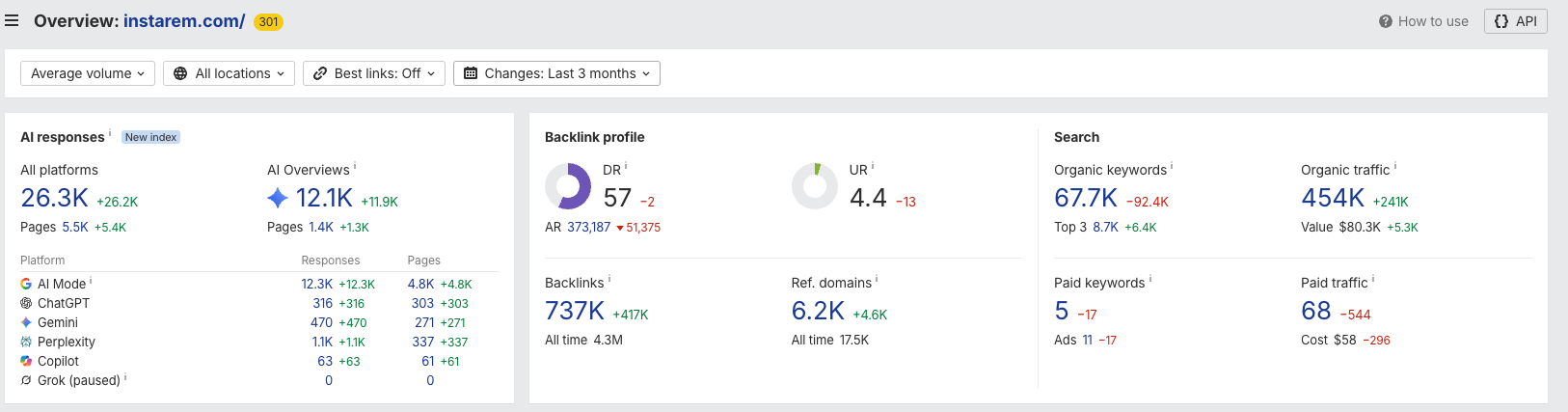The width and height of the screenshot is (1568, 412).
Task: Click the DR donut chart
Action: pos(568,186)
